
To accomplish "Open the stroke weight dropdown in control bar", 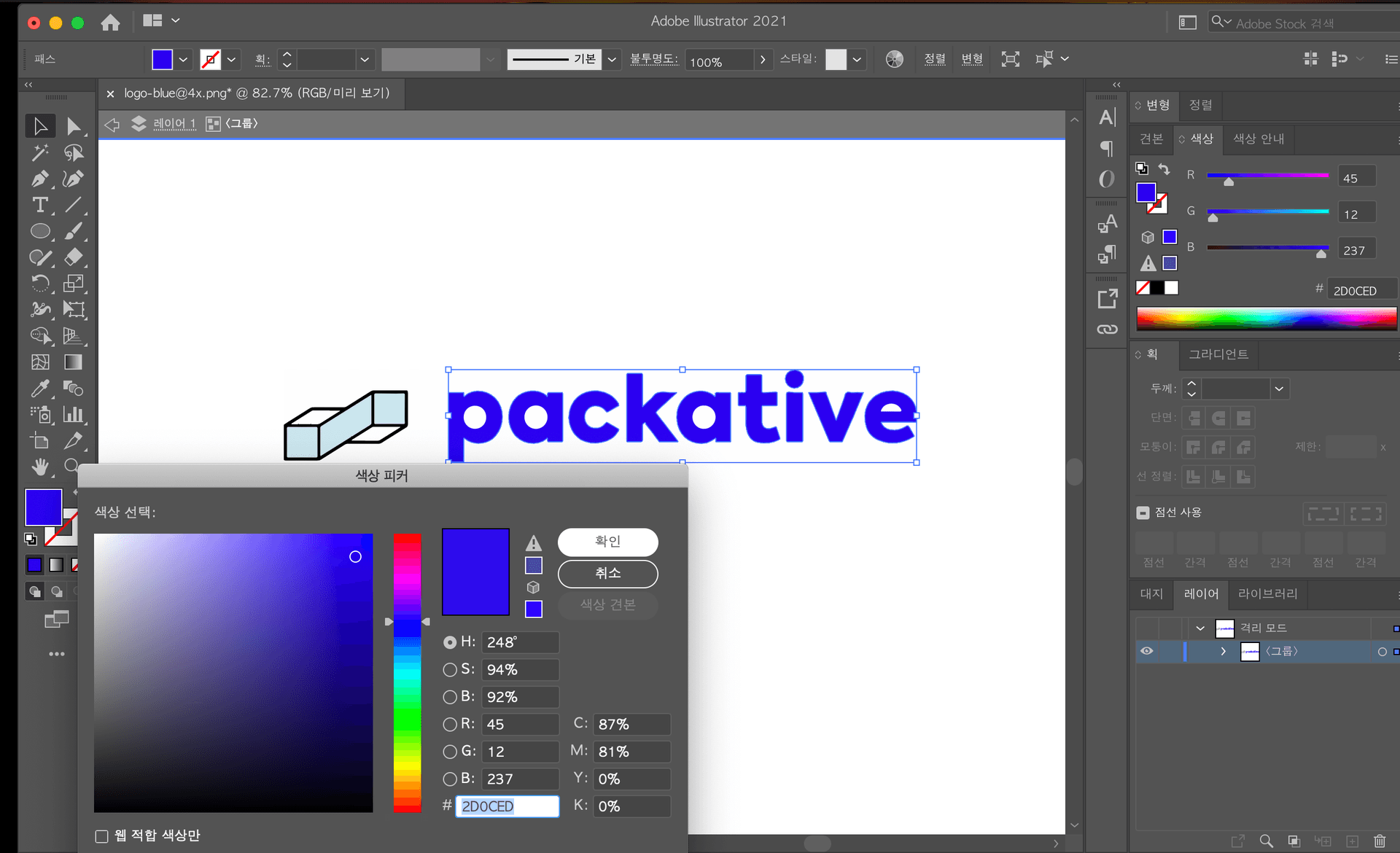I will click(x=365, y=59).
